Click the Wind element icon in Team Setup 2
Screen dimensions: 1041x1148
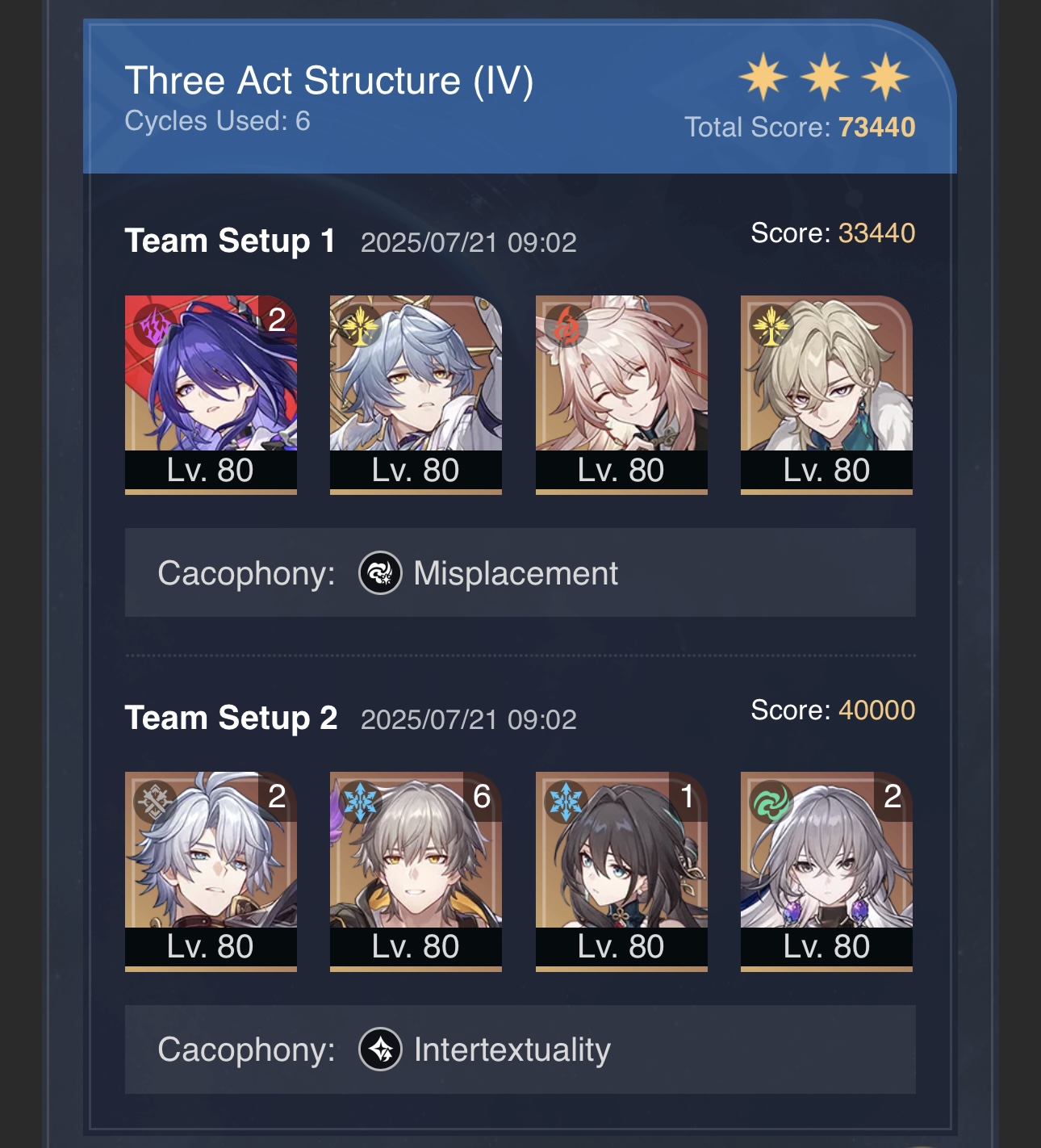771,802
